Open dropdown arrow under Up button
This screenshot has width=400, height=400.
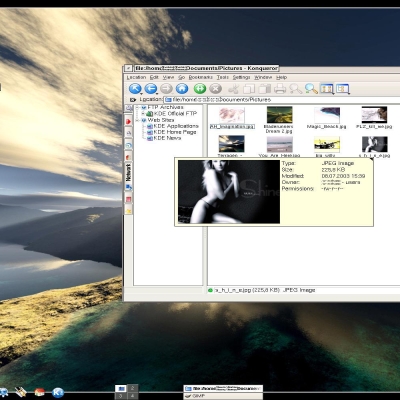(140, 94)
